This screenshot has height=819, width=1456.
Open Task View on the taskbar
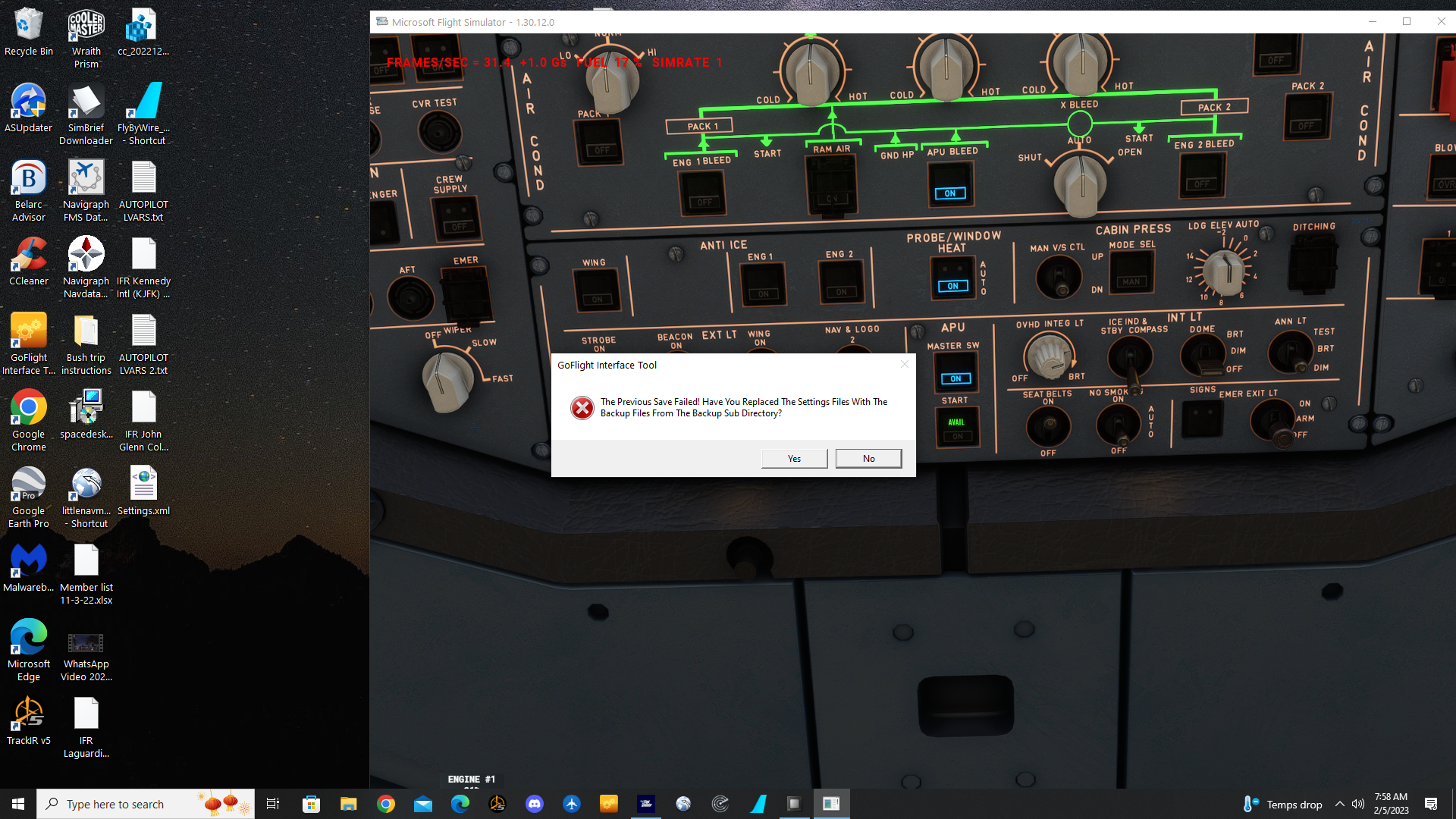tap(273, 804)
